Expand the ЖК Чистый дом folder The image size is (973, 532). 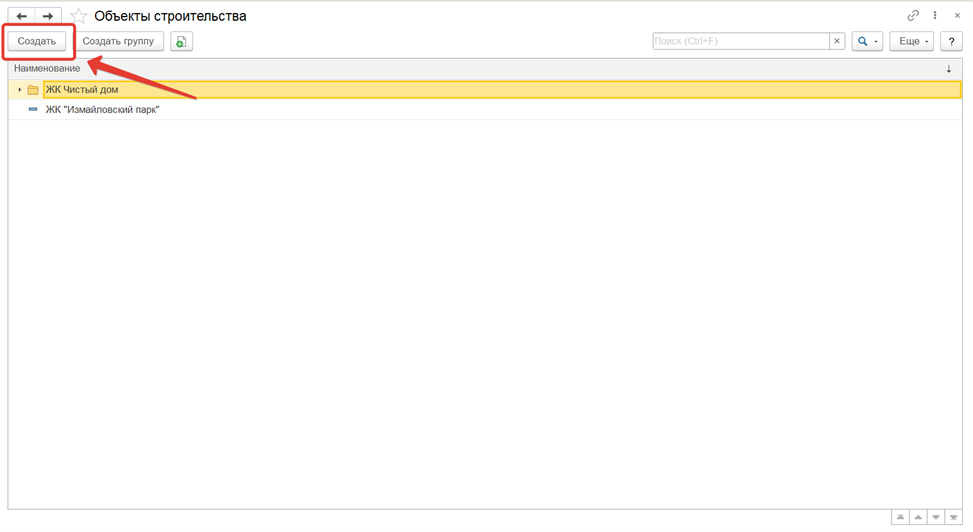coord(20,90)
